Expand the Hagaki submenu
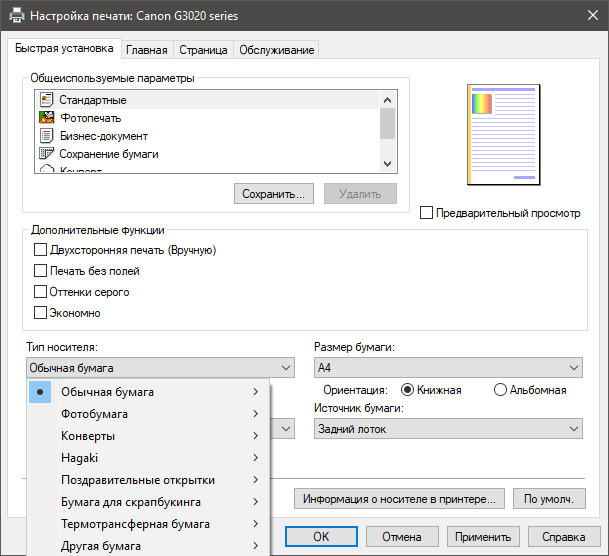The height and width of the screenshot is (556, 609). (149, 458)
